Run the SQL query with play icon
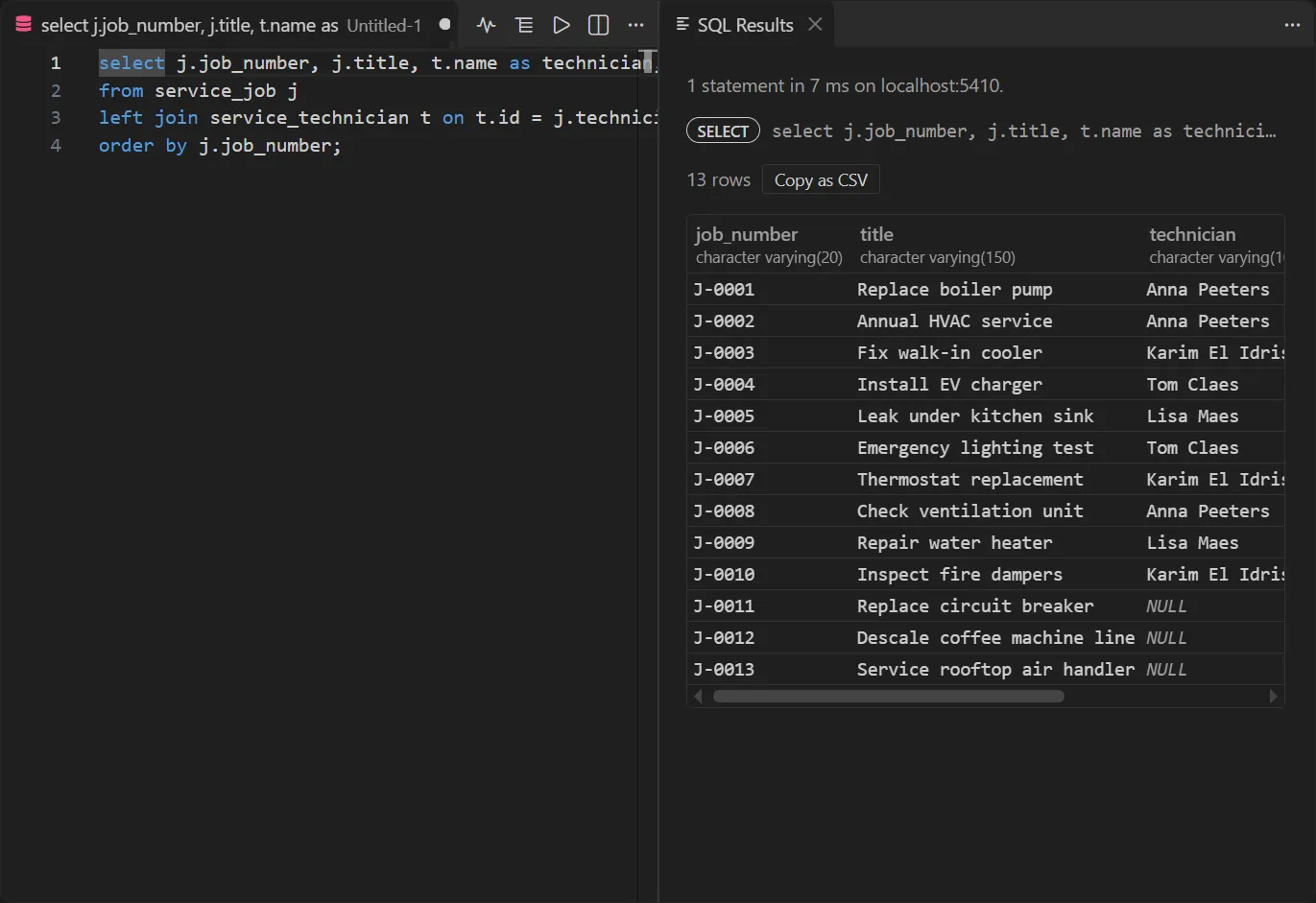Viewport: 1316px width, 903px height. 562,25
